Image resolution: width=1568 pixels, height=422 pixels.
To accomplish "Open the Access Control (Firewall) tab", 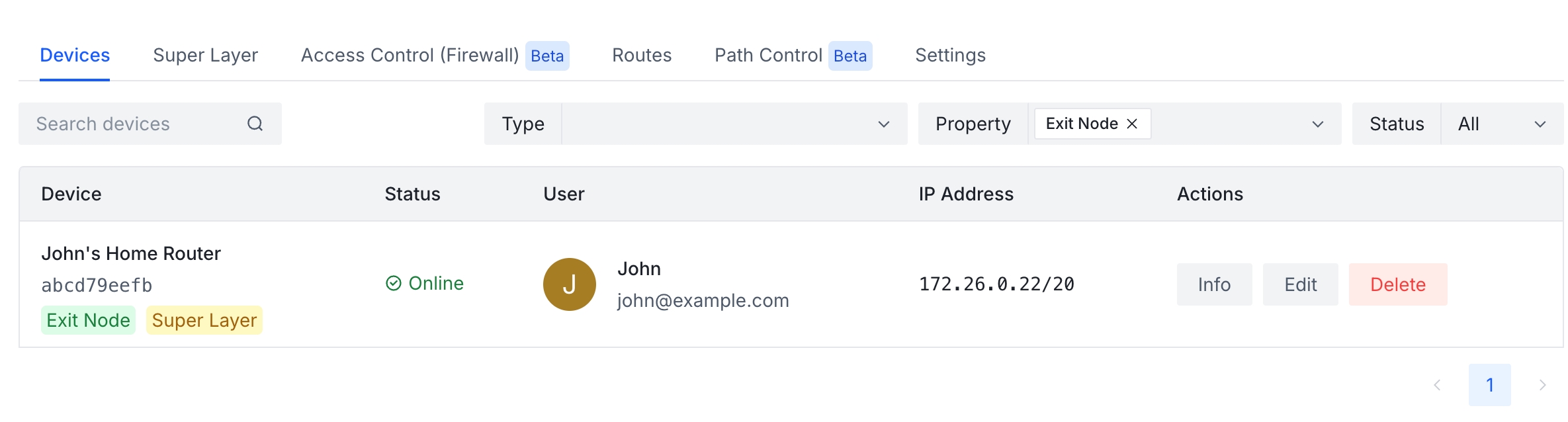I will coord(410,56).
